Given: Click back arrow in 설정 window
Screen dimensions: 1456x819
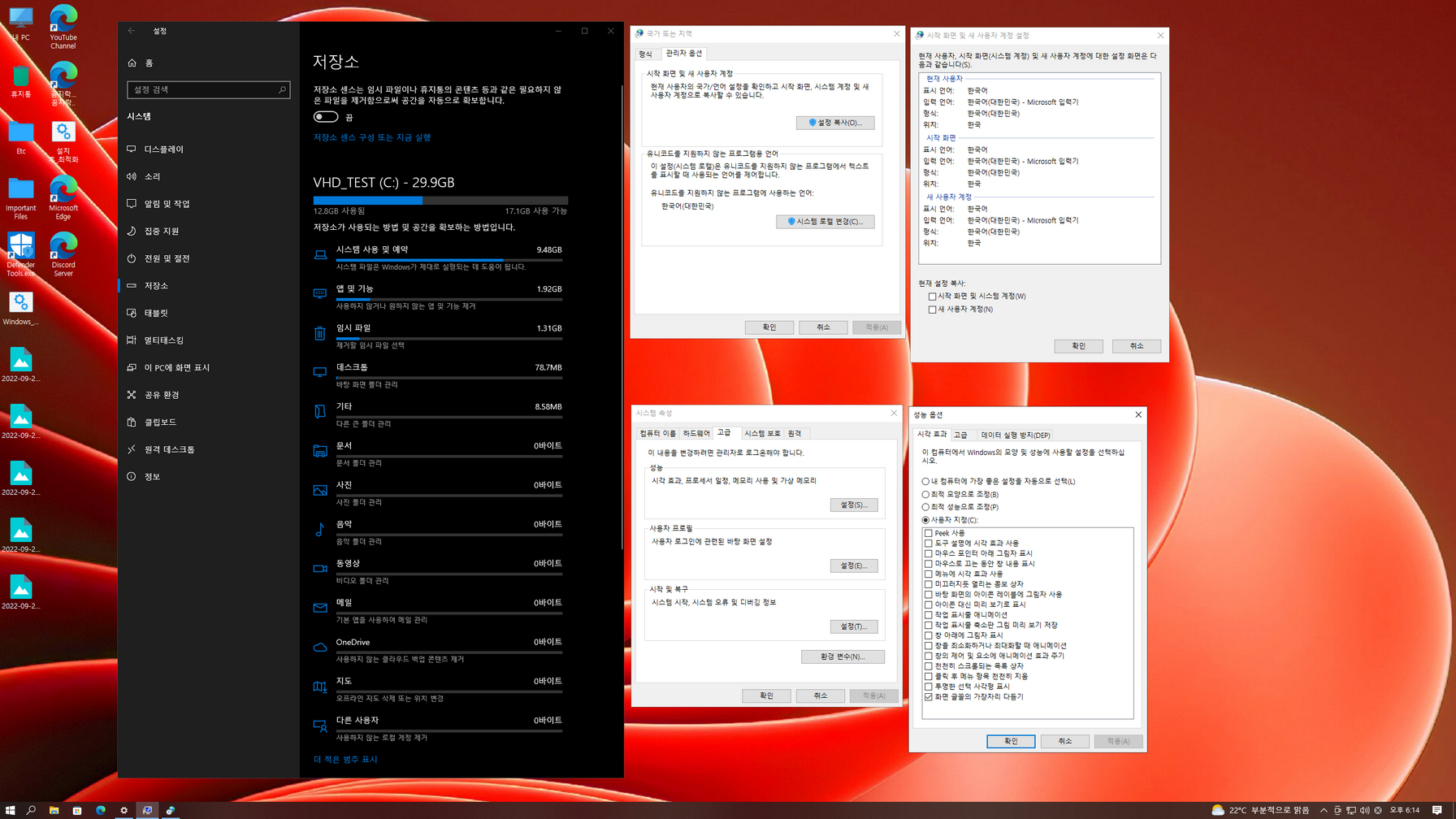Looking at the screenshot, I should (x=132, y=31).
